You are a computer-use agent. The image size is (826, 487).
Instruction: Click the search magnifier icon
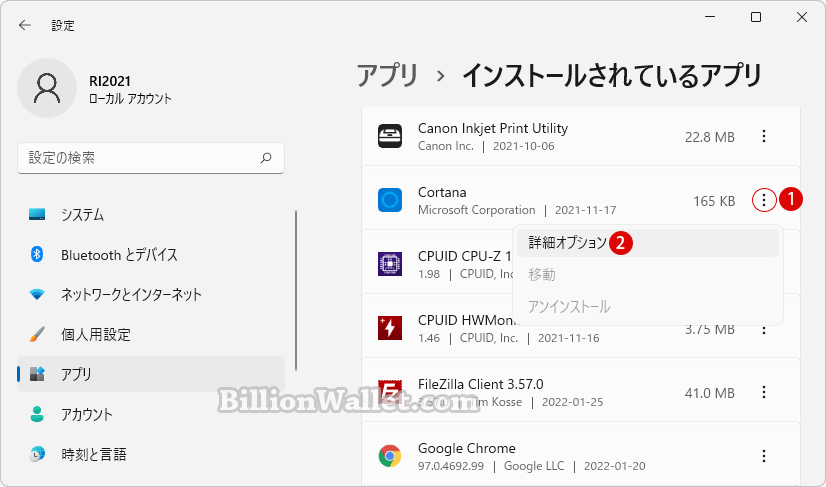pyautogui.click(x=266, y=158)
